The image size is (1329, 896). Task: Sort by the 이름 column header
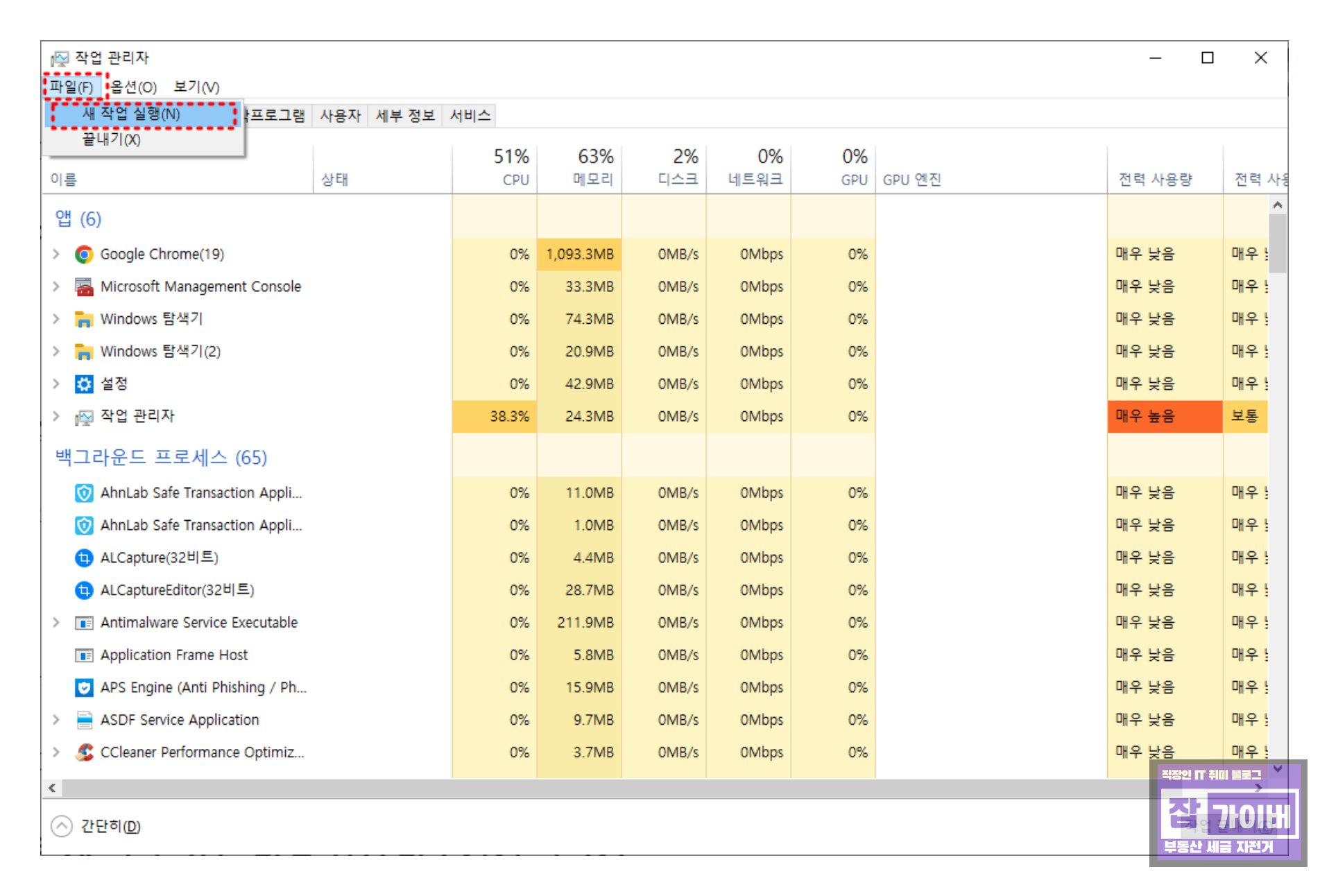point(178,180)
